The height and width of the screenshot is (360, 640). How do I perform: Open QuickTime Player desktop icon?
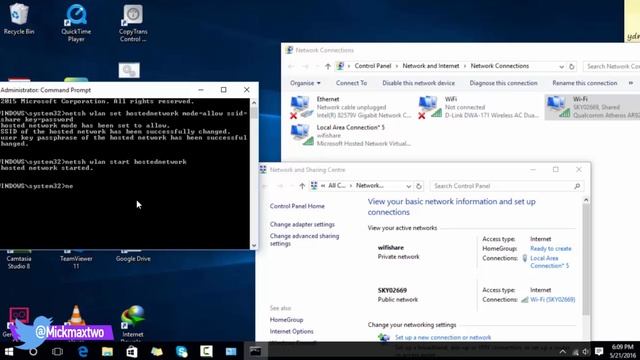76,22
